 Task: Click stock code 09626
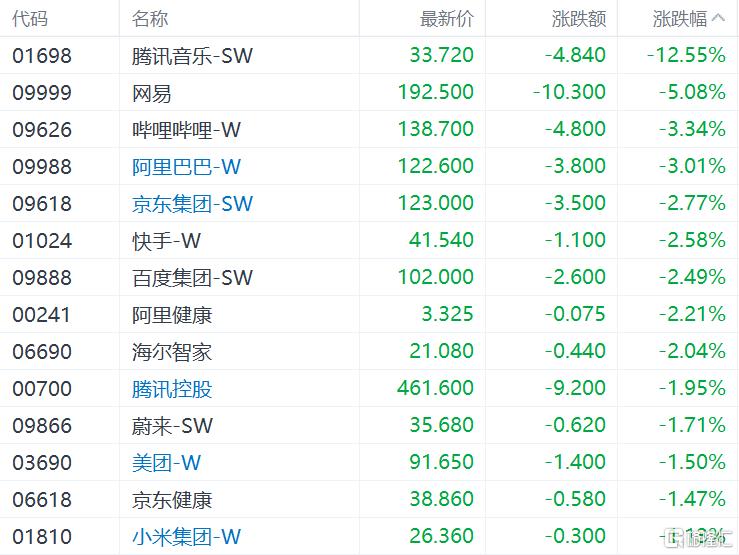(x=42, y=130)
